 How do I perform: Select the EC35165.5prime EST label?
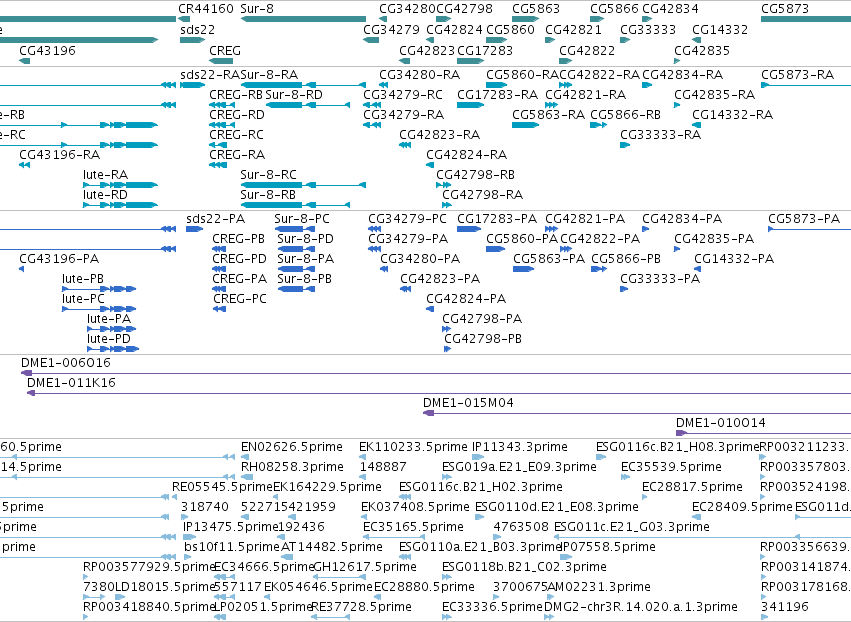click(414, 527)
